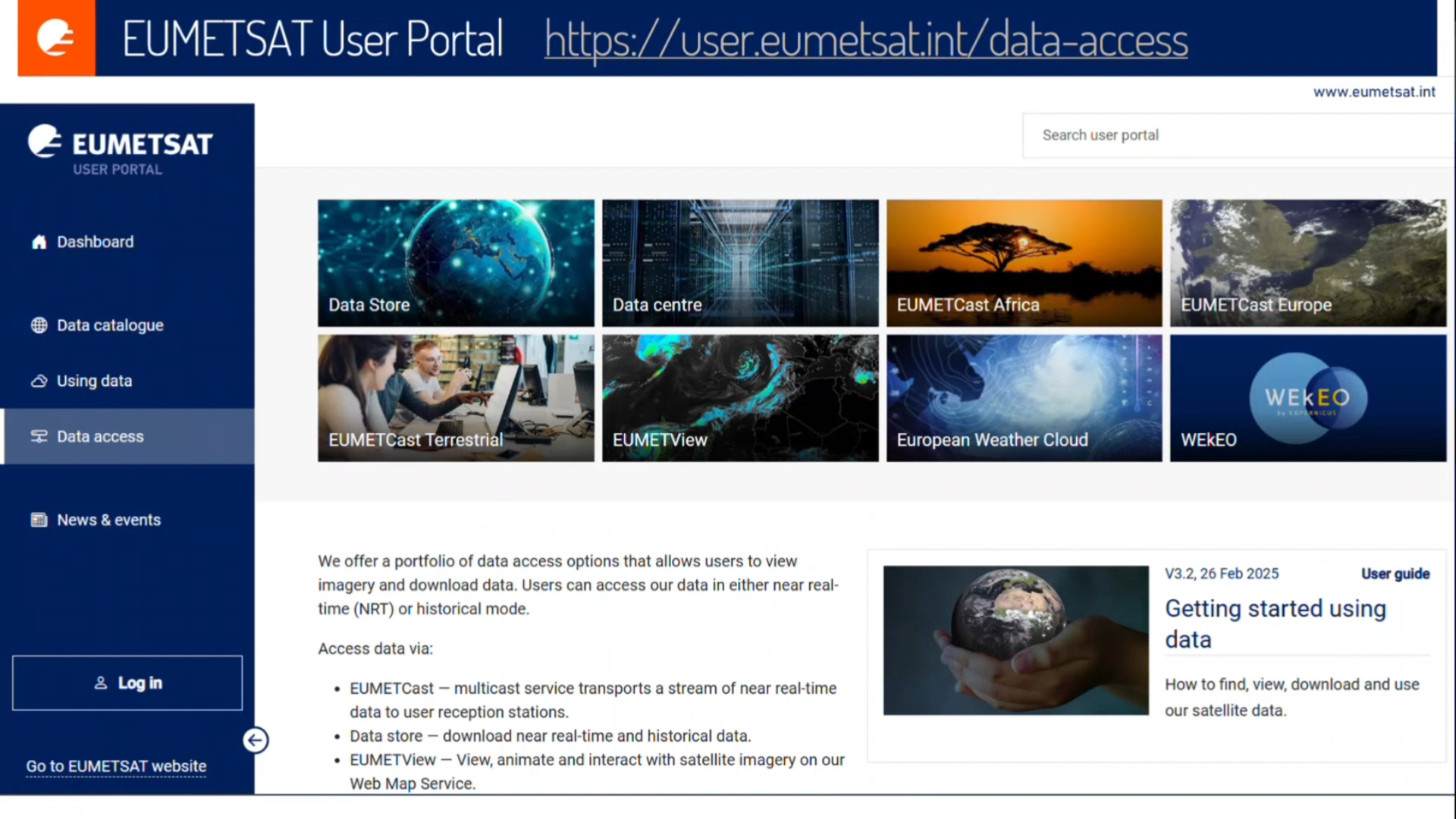
Task: Open the European Weather Cloud tile
Action: 1024,398
